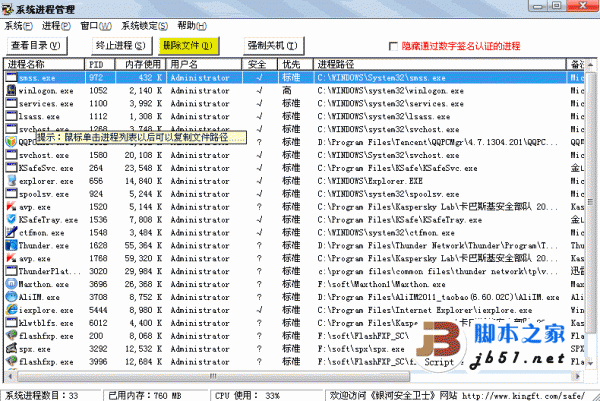Screen dimensions: 600x401
Task: Select the smss.exe process row
Action: coord(295,78)
